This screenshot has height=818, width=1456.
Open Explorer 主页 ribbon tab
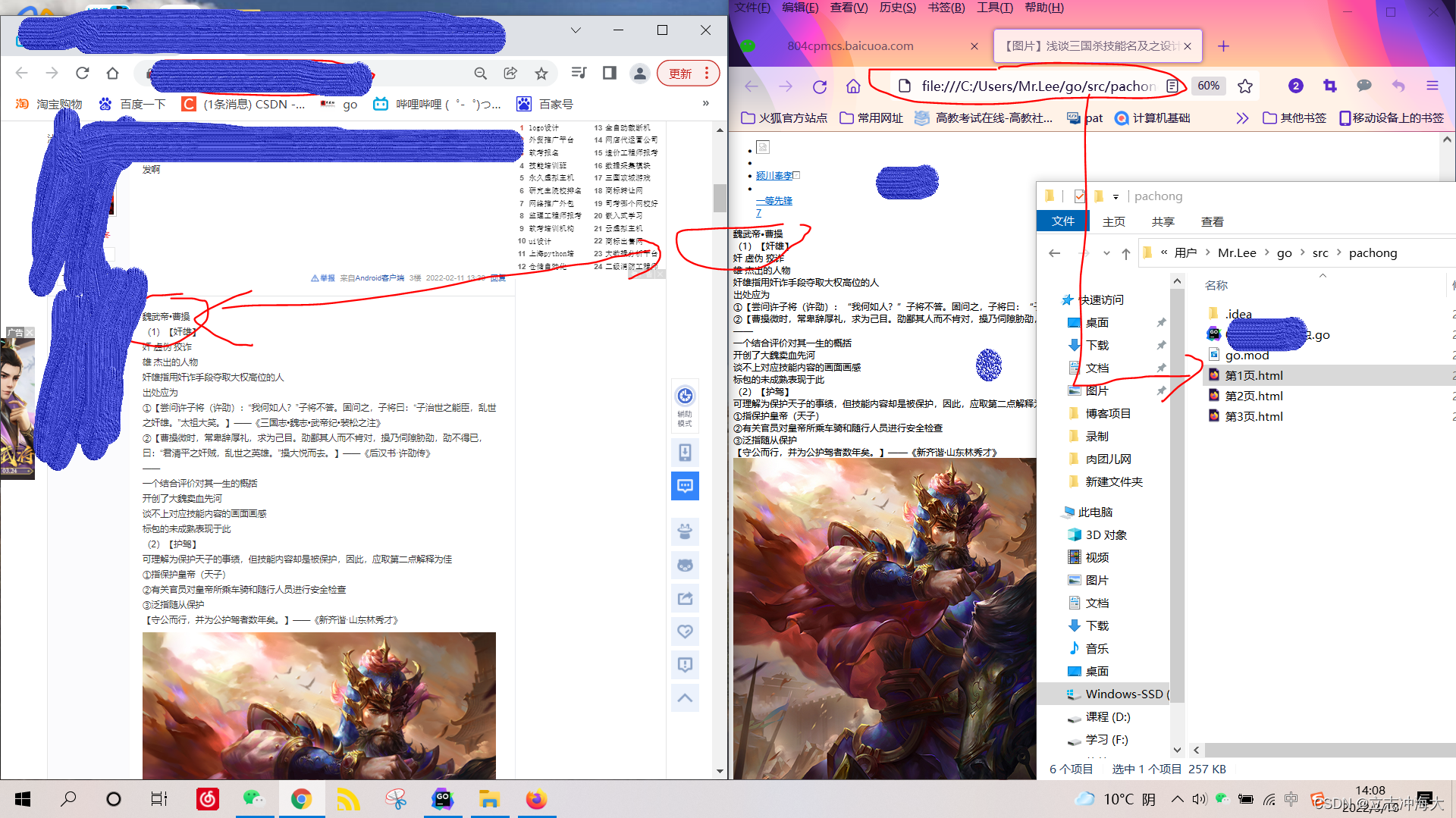point(1114,221)
